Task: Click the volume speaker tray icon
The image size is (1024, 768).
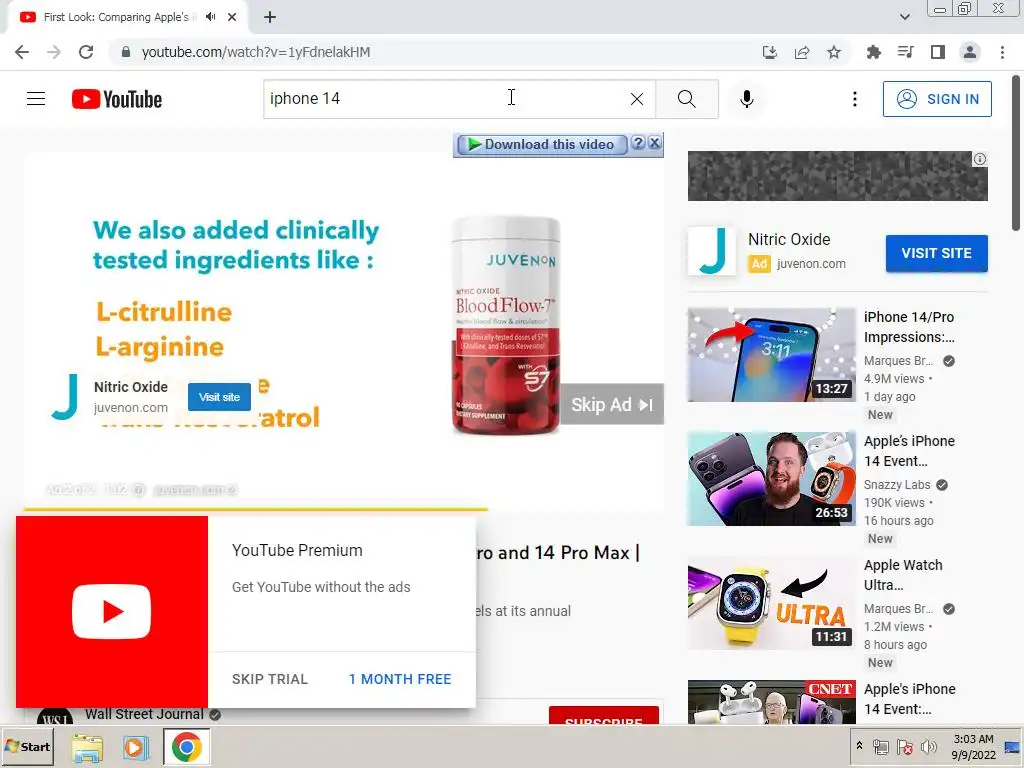Action: coord(928,747)
